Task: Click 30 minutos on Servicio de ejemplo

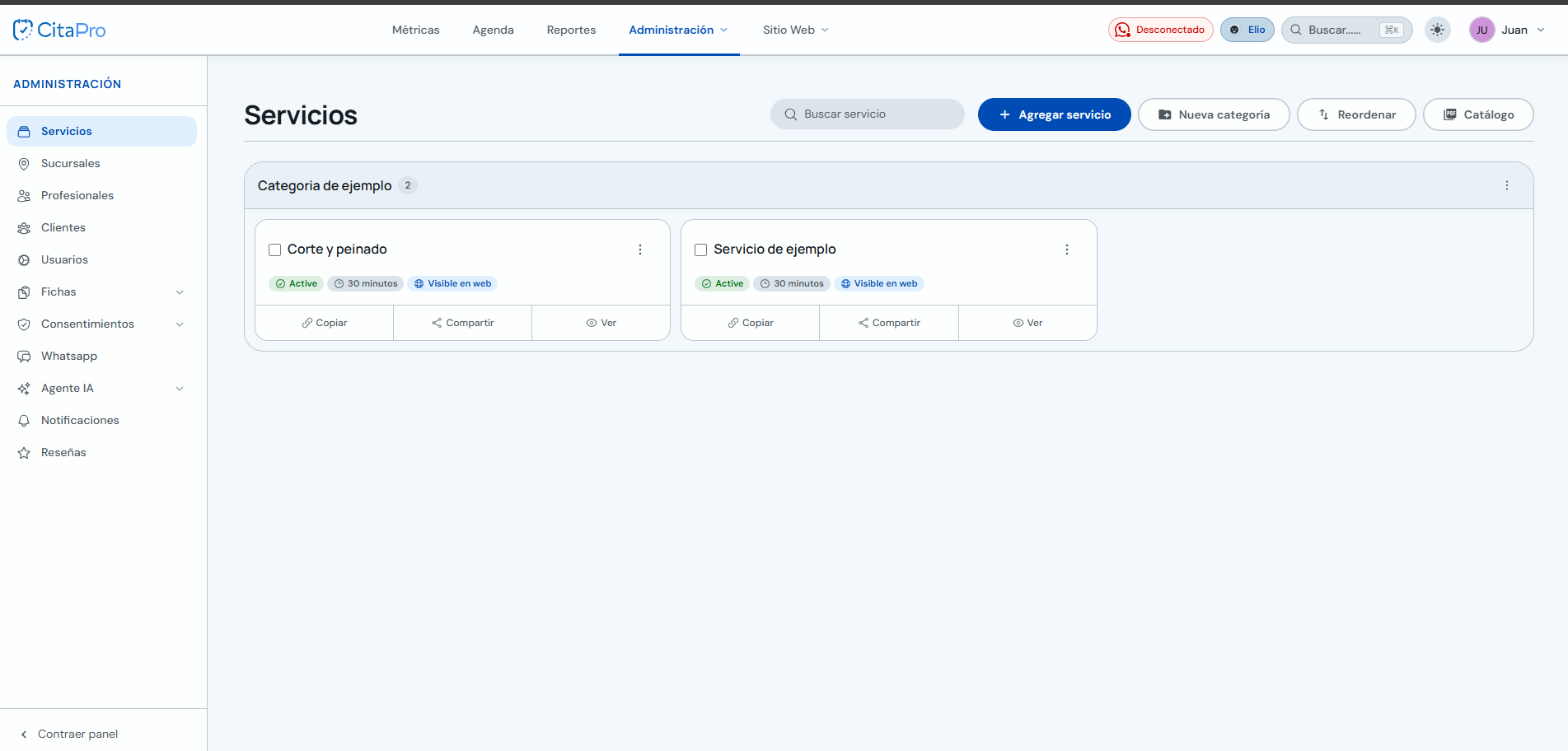Action: [792, 283]
